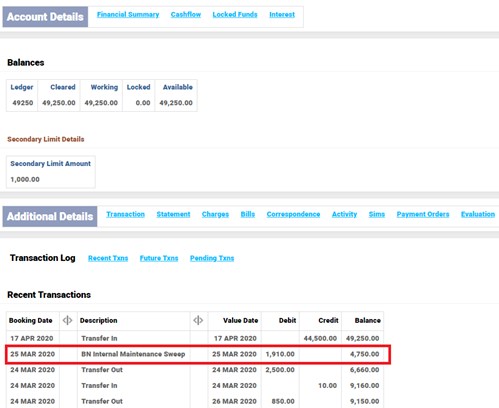Open the Sims tab
Screen dimensions: 499x408
click(377, 214)
